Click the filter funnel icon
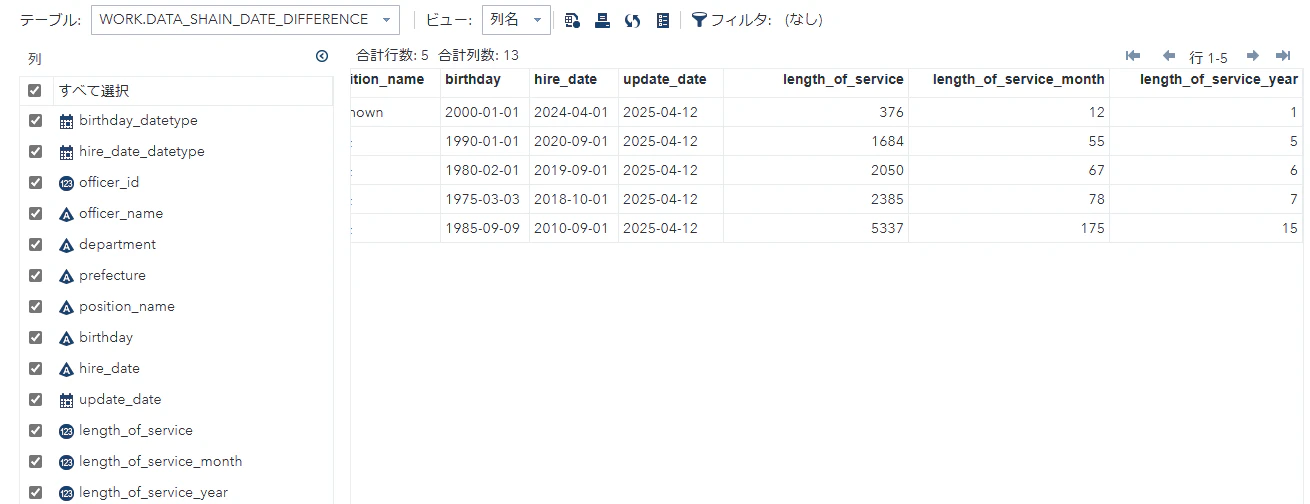 click(x=699, y=20)
